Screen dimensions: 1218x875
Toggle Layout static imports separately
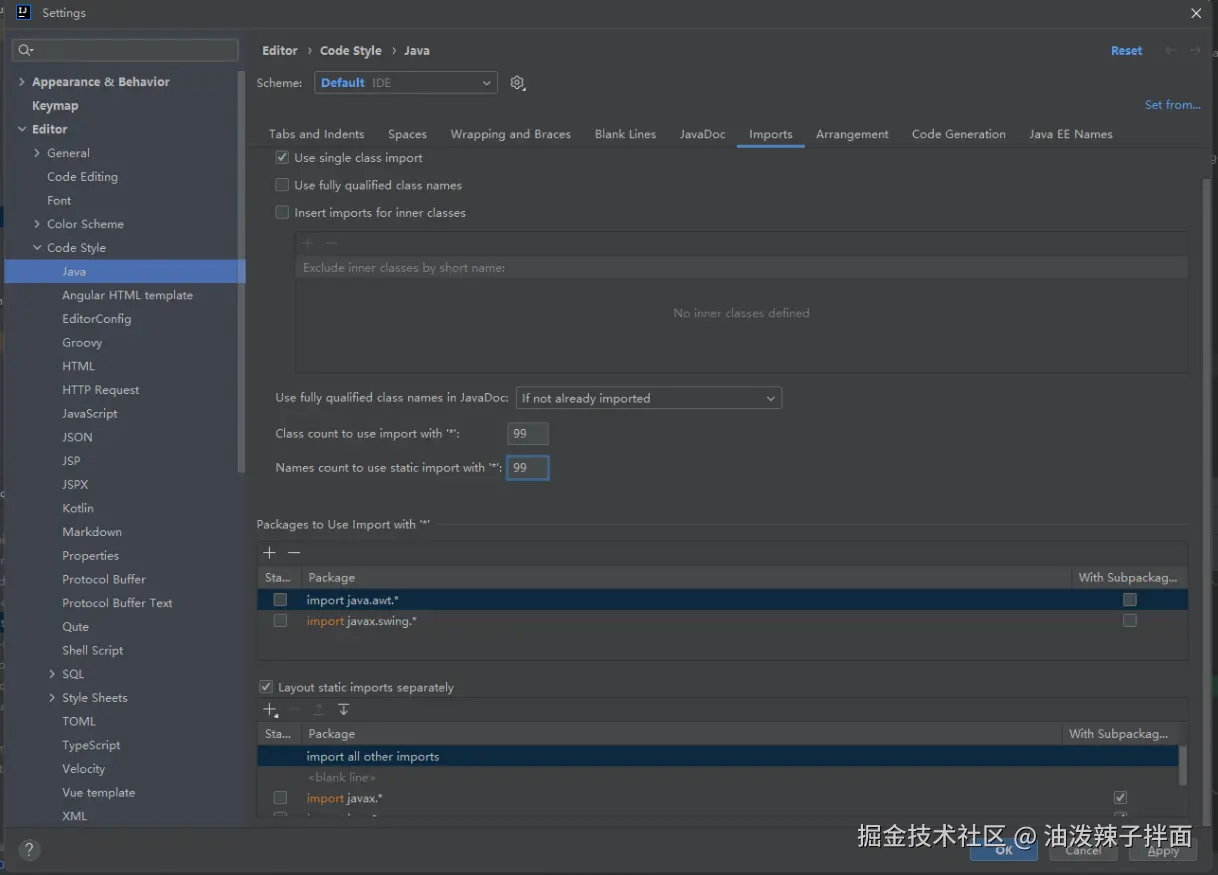[266, 687]
